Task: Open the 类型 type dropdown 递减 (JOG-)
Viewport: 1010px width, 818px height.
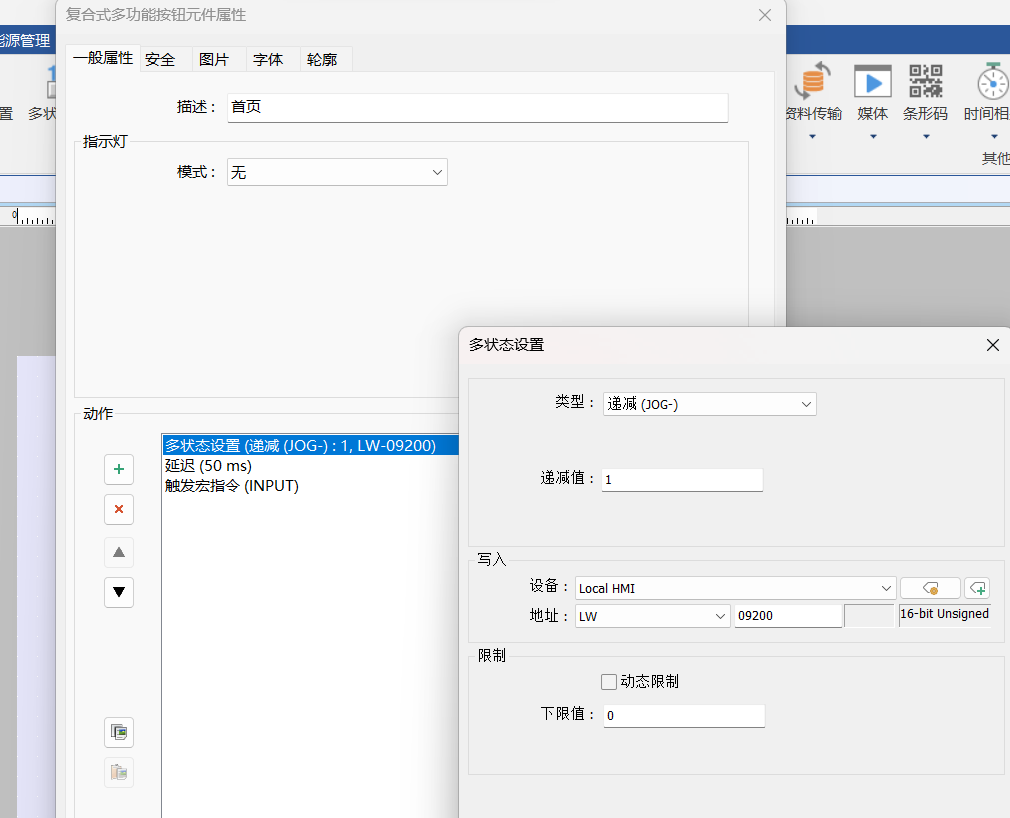Action: (x=709, y=404)
